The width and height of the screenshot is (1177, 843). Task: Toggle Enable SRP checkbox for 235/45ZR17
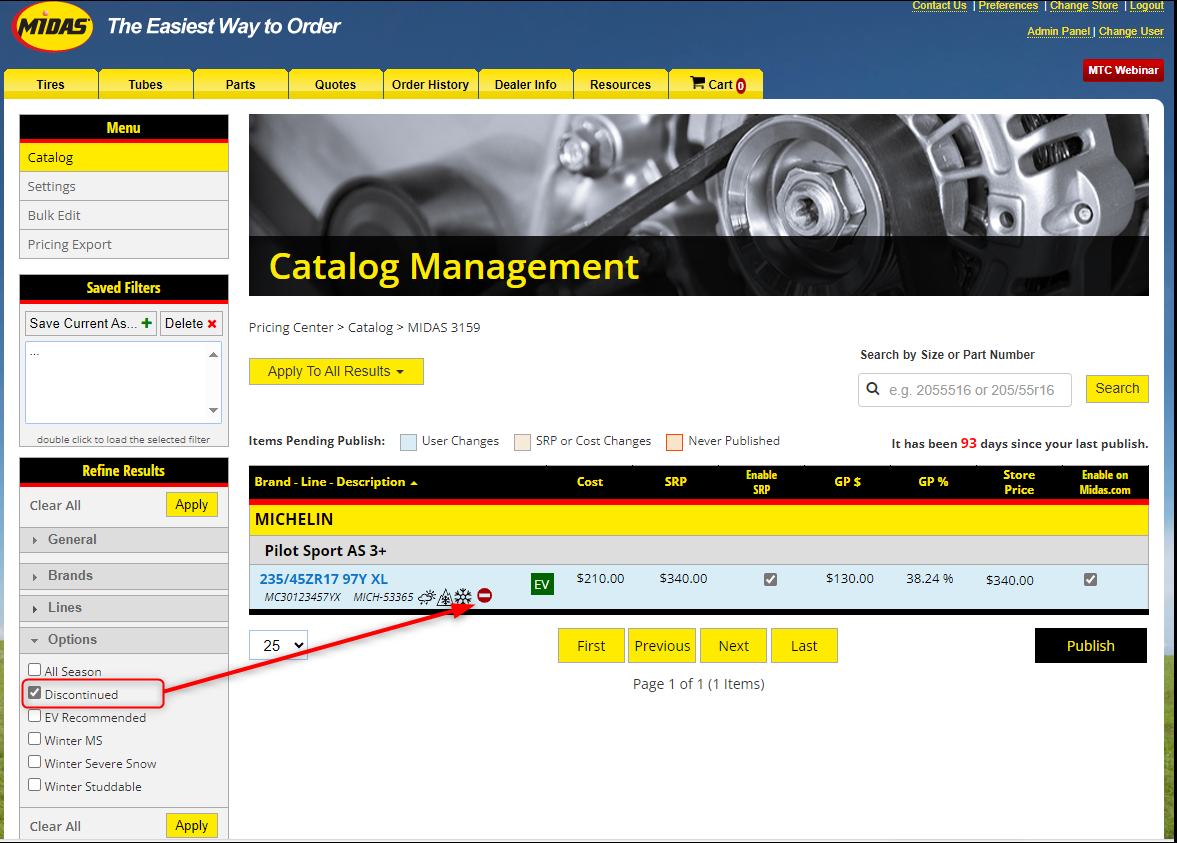pos(770,580)
